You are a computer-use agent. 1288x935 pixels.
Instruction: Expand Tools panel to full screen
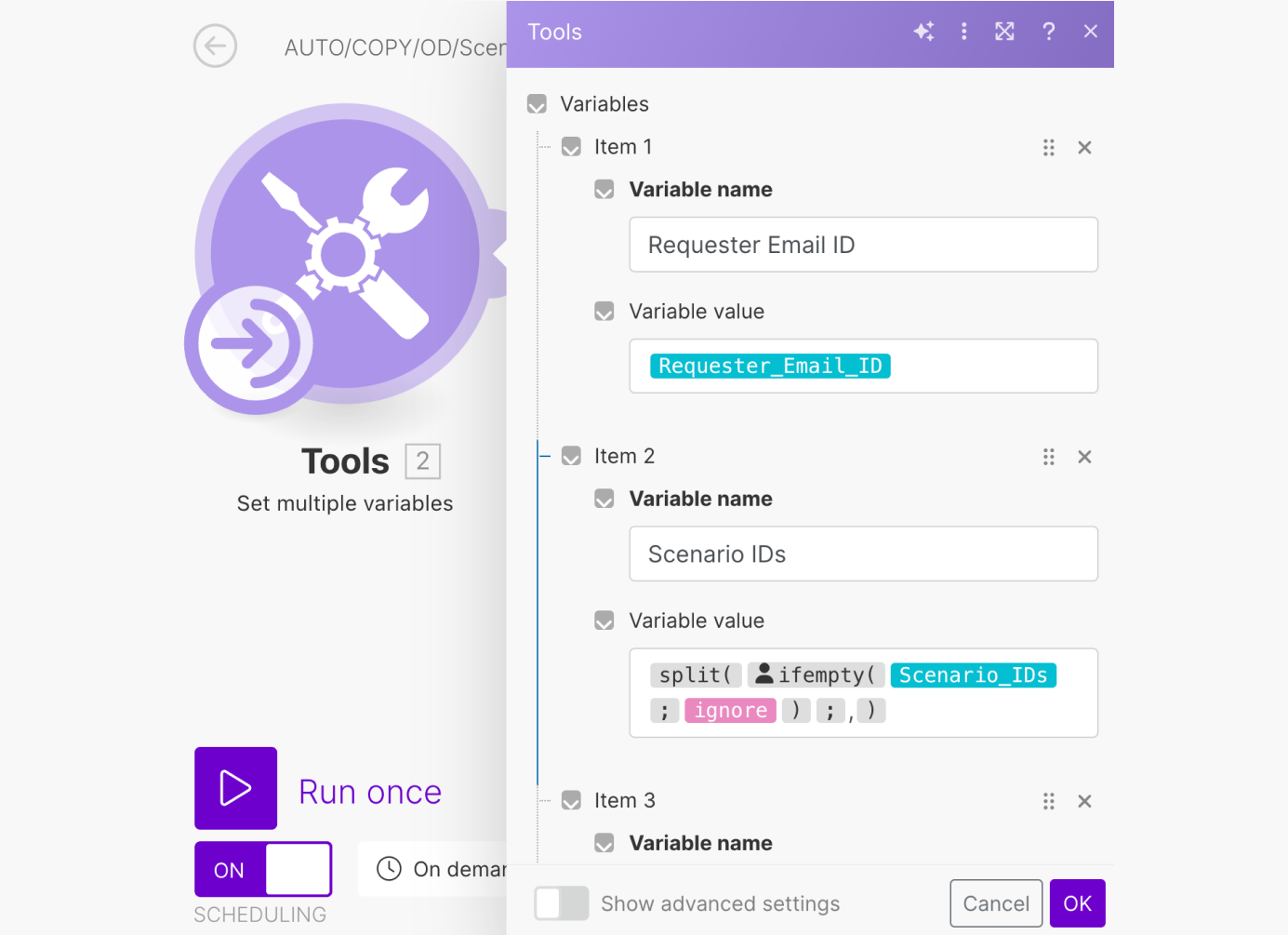pos(1004,32)
